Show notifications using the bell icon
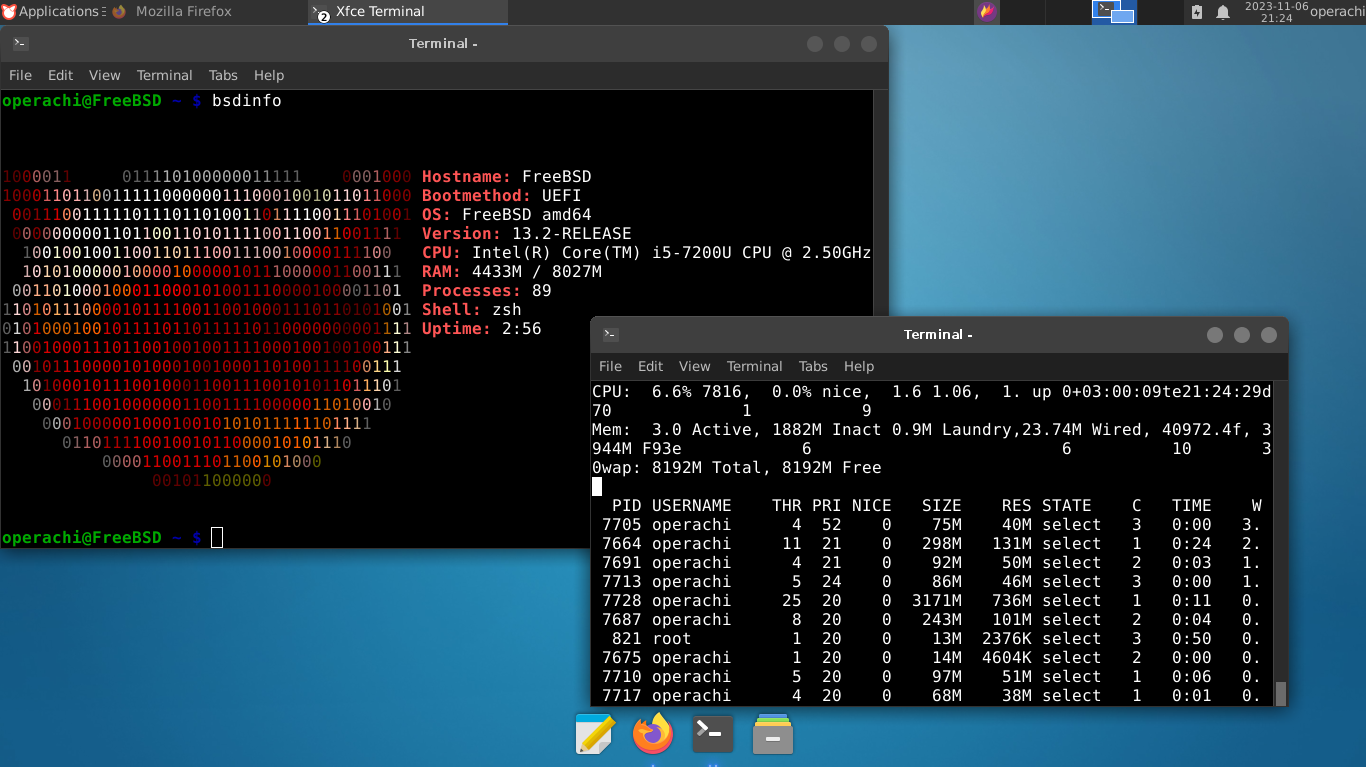The height and width of the screenshot is (767, 1366). [x=1223, y=12]
